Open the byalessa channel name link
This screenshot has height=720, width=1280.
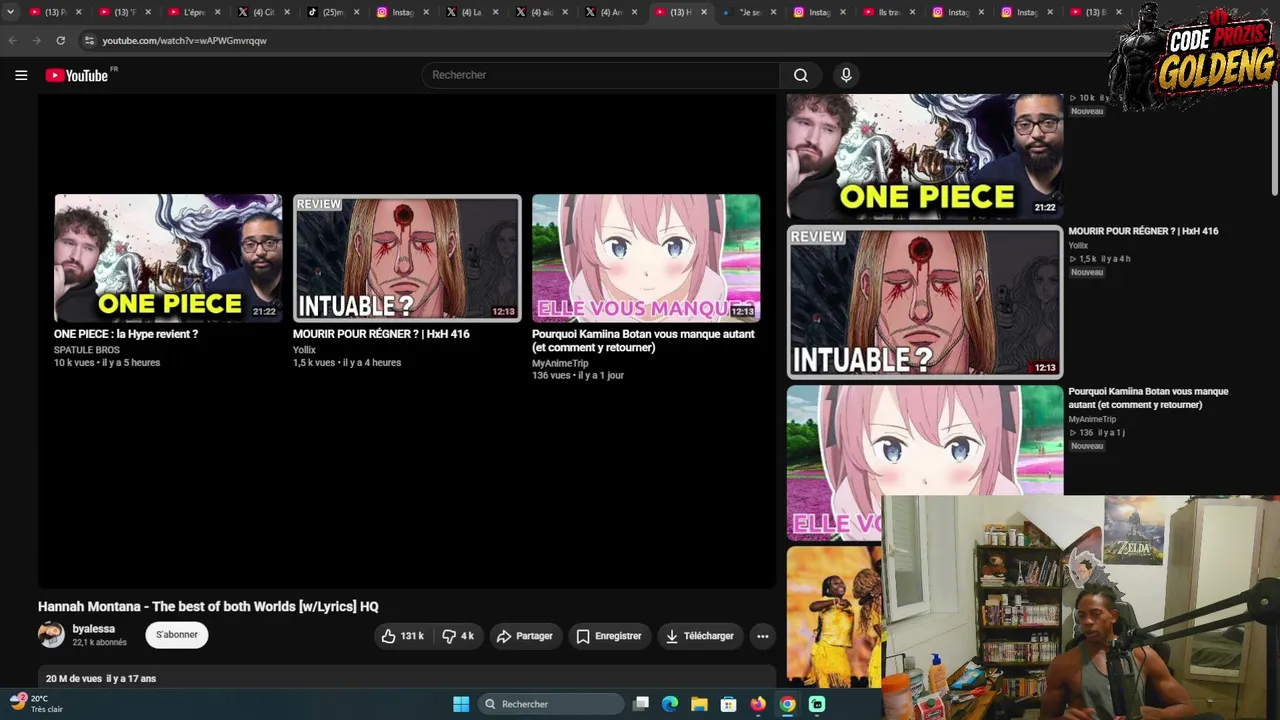(94, 629)
